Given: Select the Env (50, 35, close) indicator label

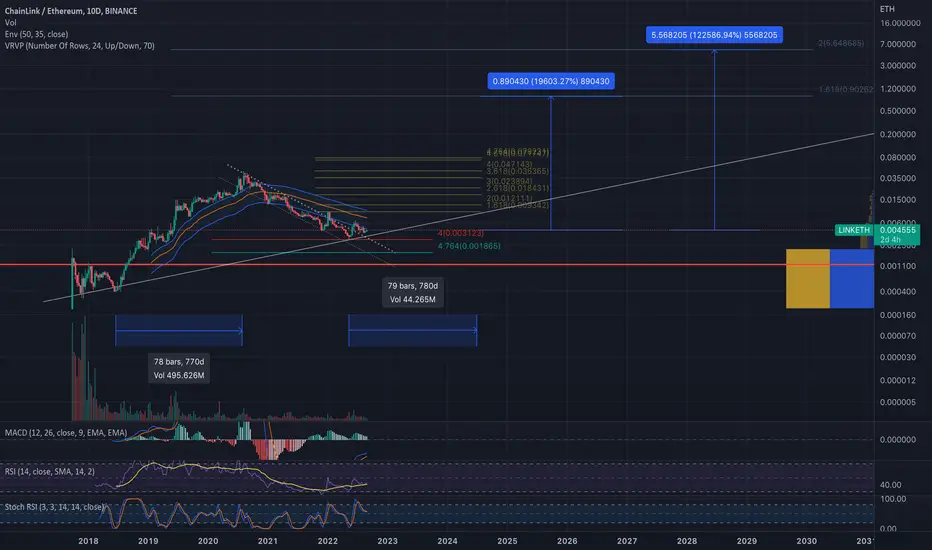Looking at the screenshot, I should tap(36, 34).
